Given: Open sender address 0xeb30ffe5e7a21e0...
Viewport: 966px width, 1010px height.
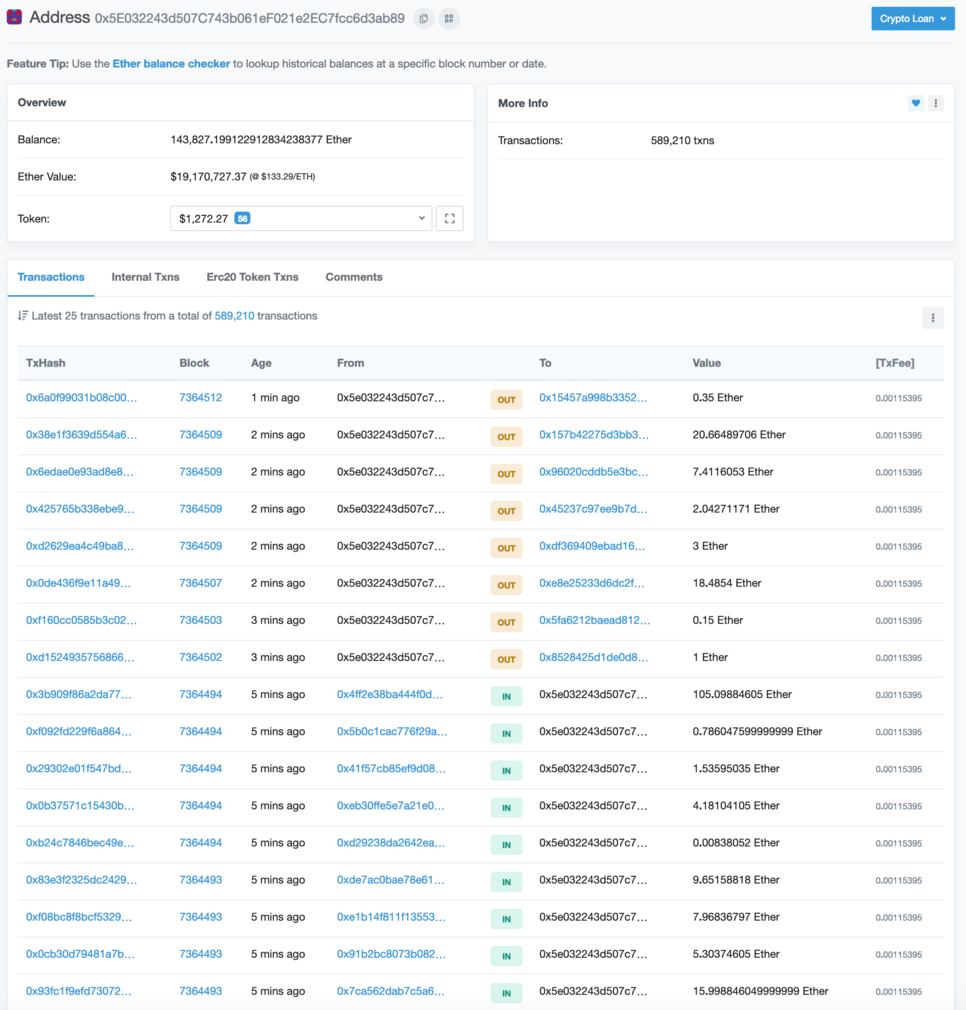Looking at the screenshot, I should point(390,806).
